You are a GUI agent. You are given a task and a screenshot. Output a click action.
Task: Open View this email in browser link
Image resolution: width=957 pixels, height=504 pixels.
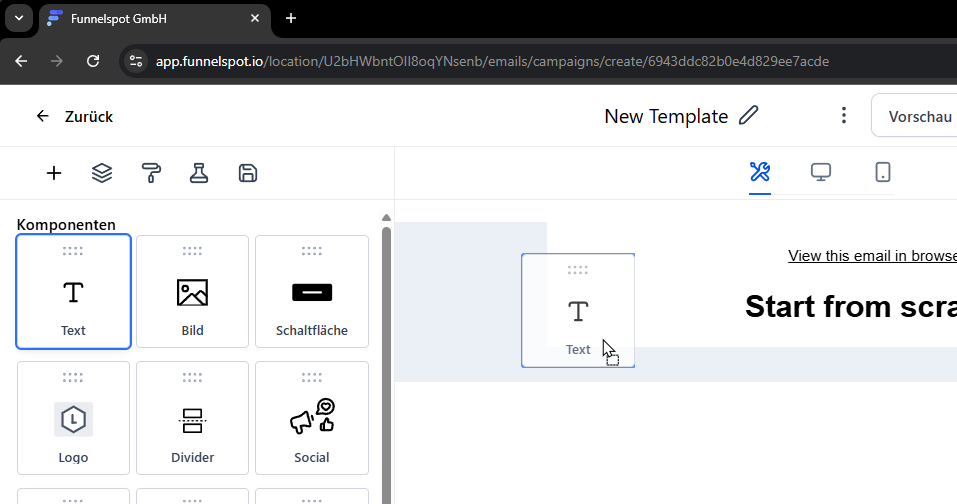[872, 256]
